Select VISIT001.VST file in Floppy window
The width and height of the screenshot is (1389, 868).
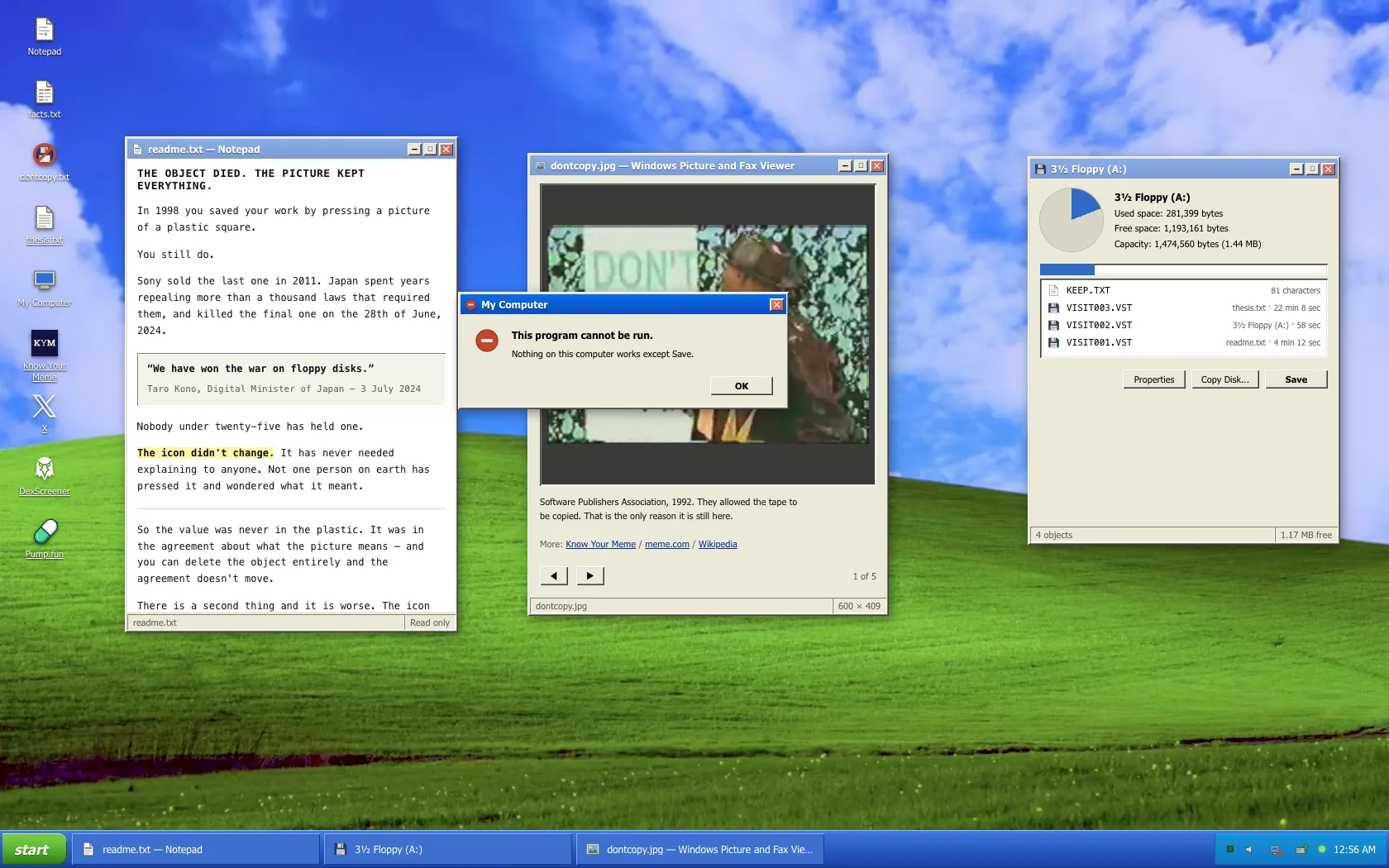(1184, 342)
